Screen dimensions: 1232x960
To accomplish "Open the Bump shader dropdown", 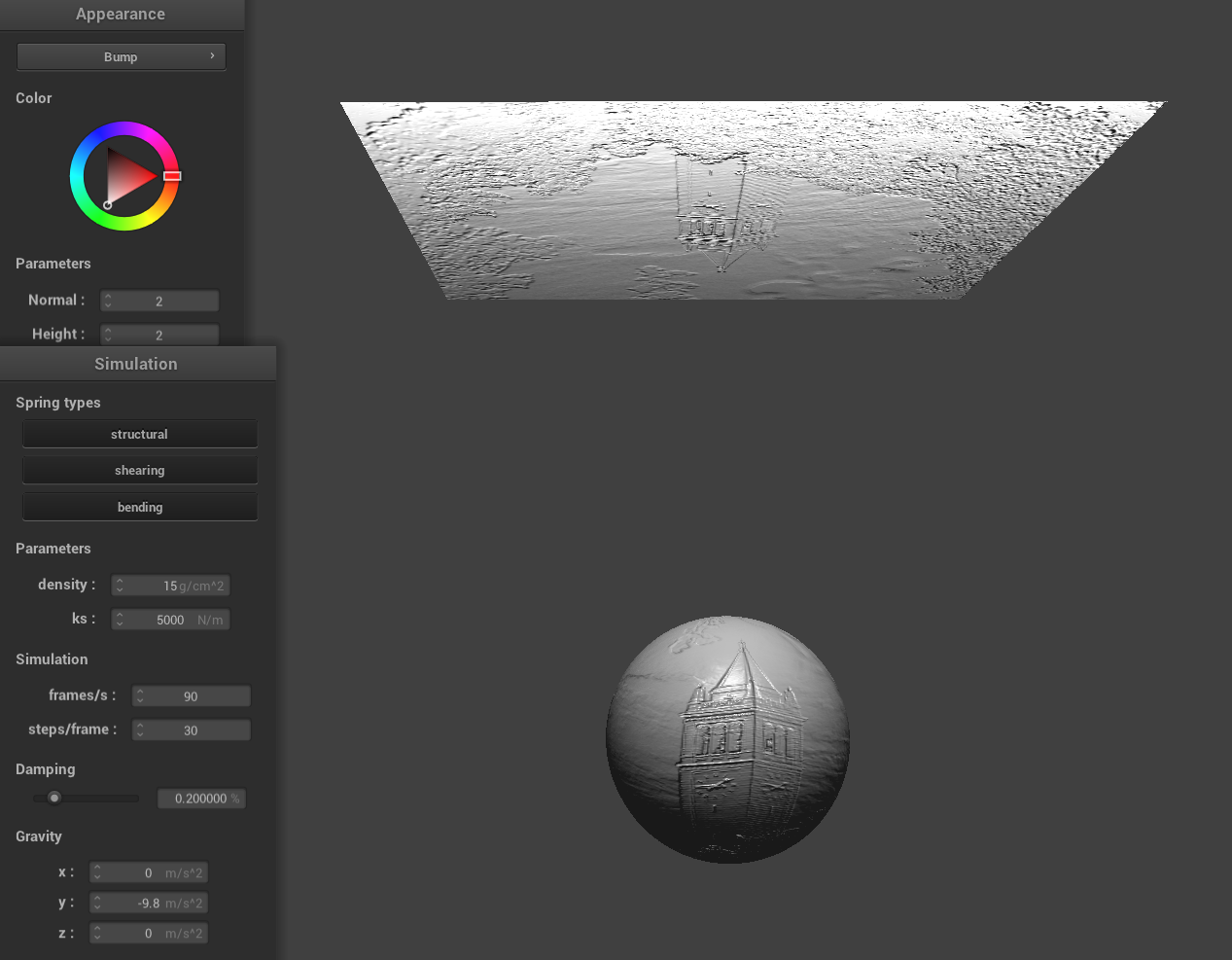I will click(121, 56).
